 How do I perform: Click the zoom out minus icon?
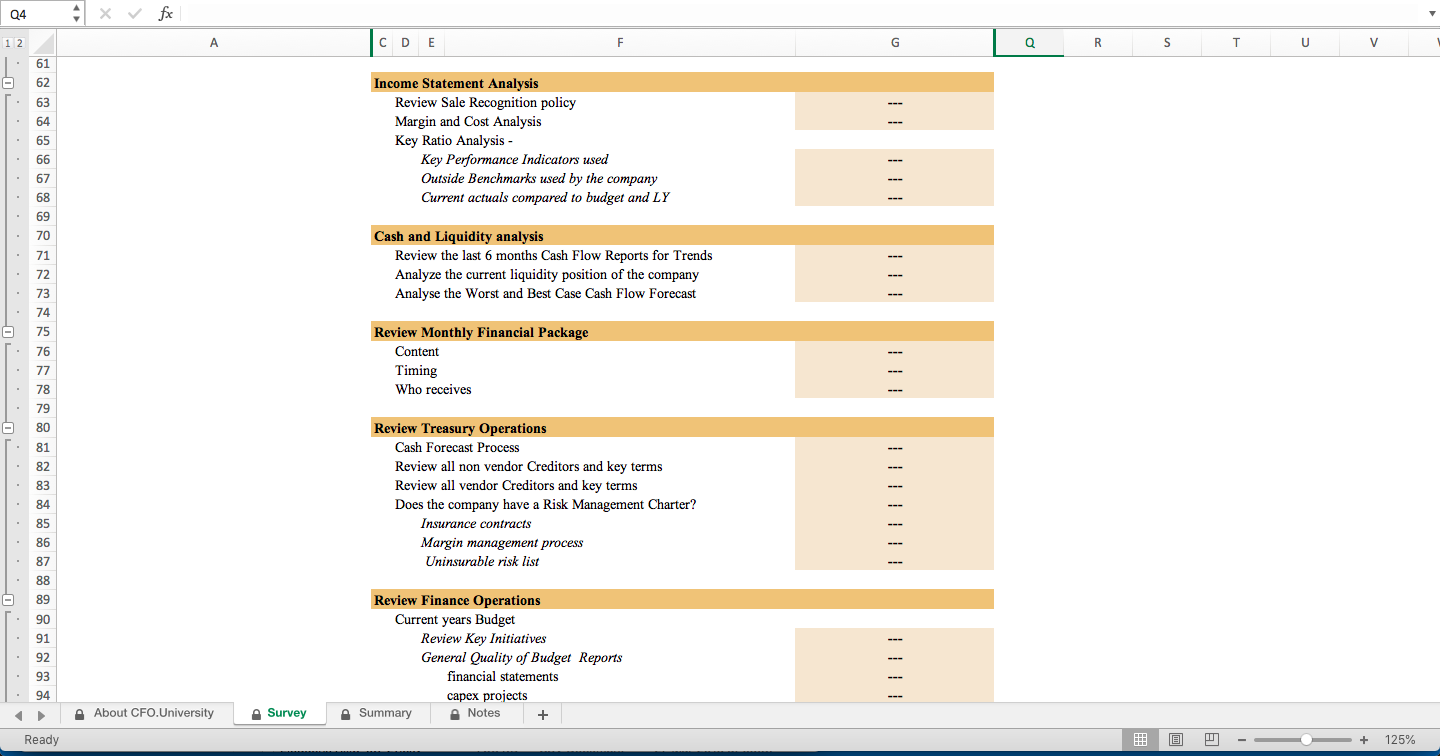(1242, 740)
